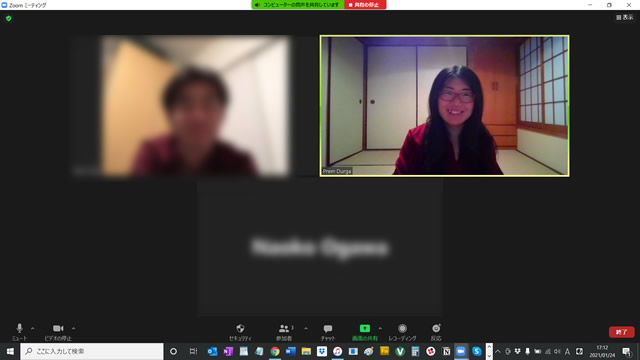Click the taskbar search box
This screenshot has width=640, height=360.
92,351
